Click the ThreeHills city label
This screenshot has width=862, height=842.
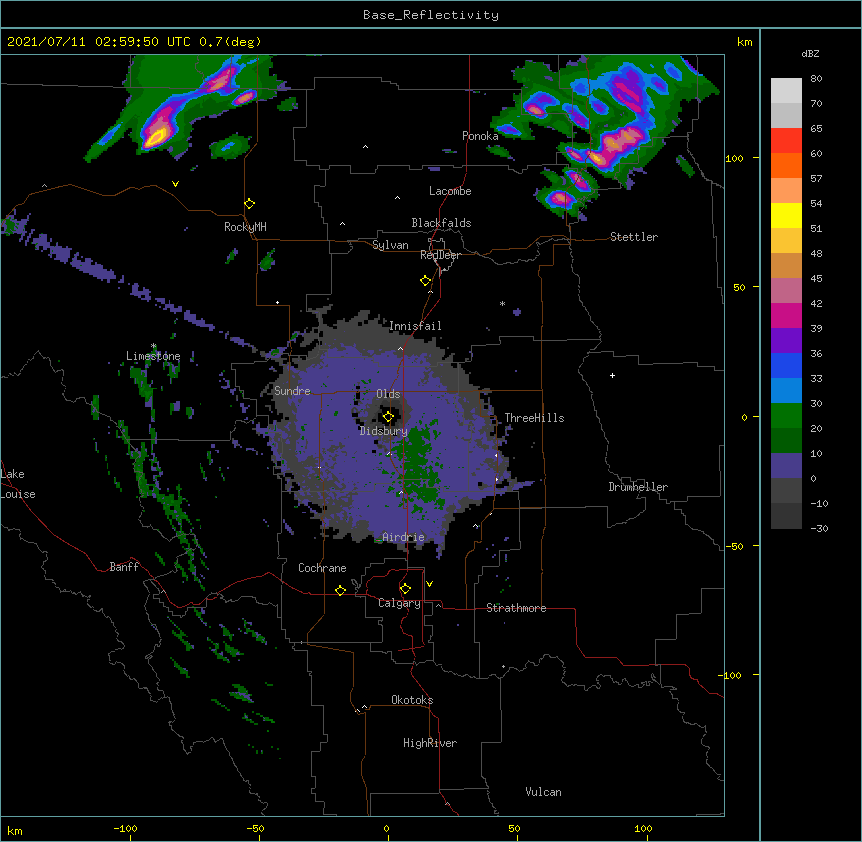tap(534, 418)
